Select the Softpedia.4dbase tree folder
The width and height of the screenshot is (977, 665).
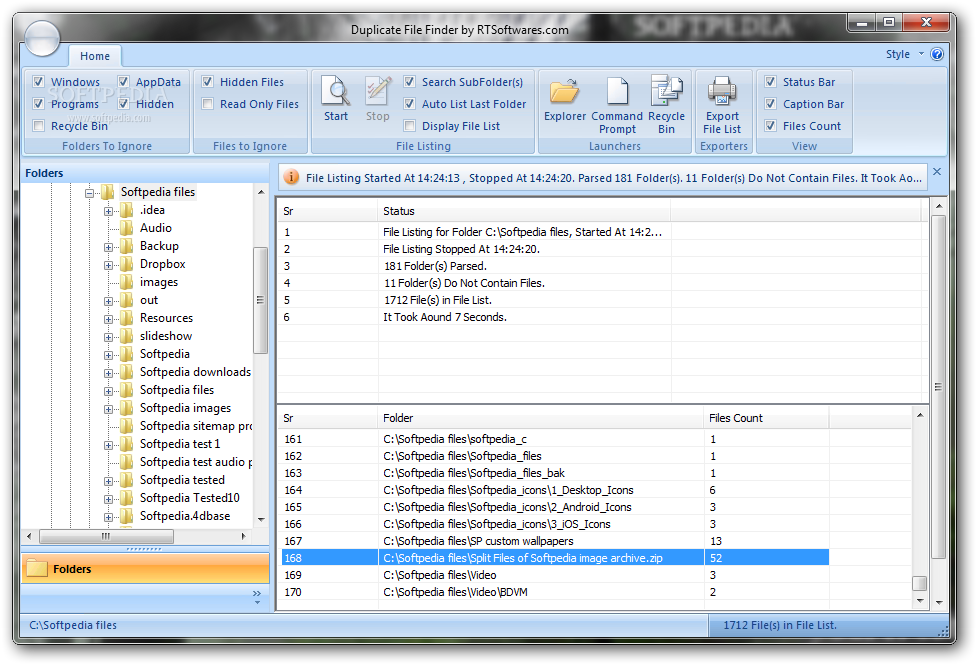pyautogui.click(x=185, y=515)
